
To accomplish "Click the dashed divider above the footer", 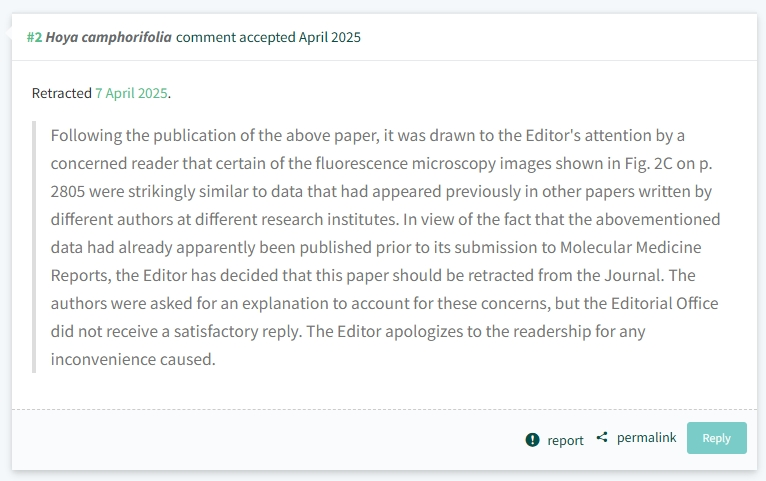I will 384,409.
